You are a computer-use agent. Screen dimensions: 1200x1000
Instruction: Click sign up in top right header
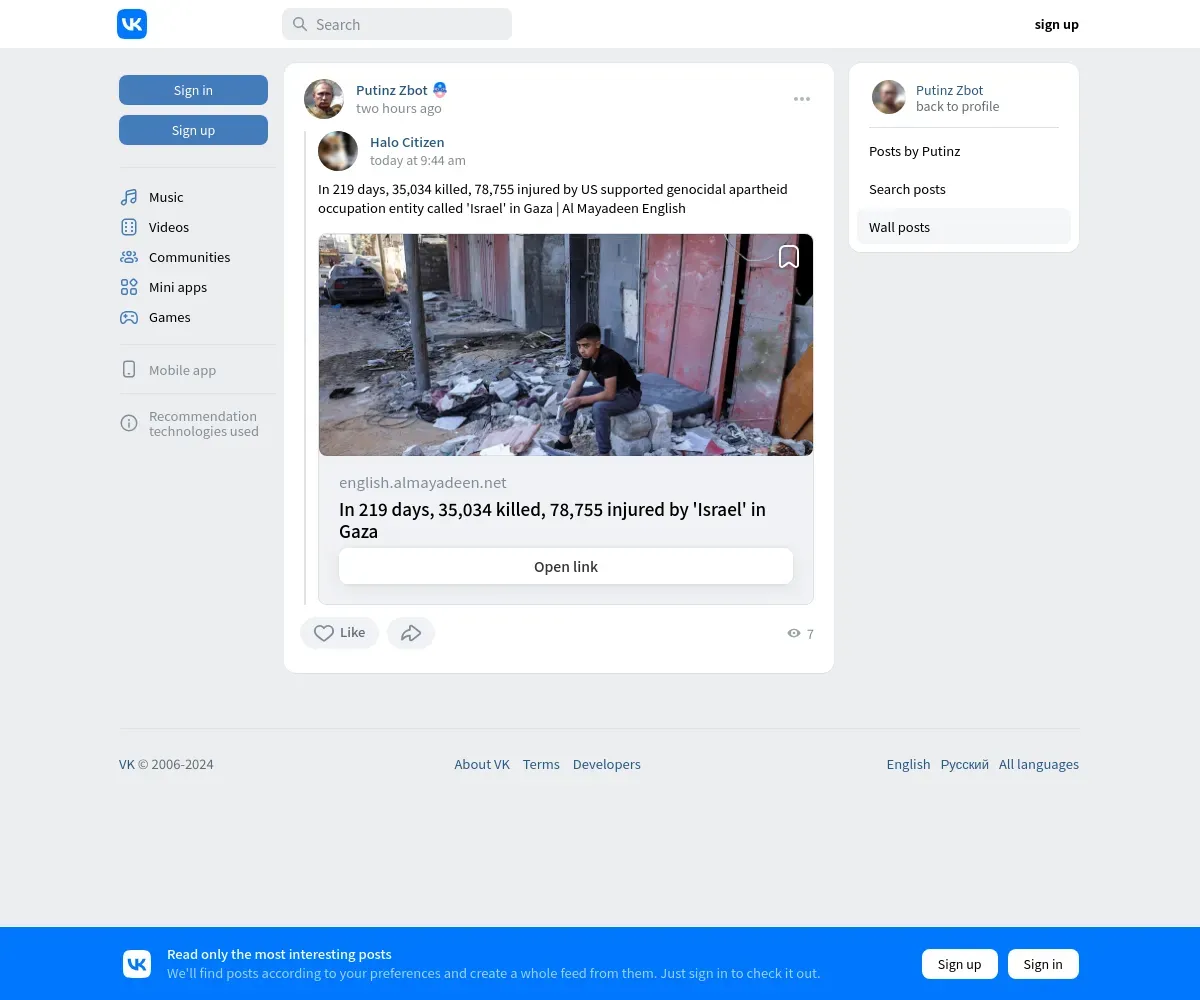coord(1057,24)
